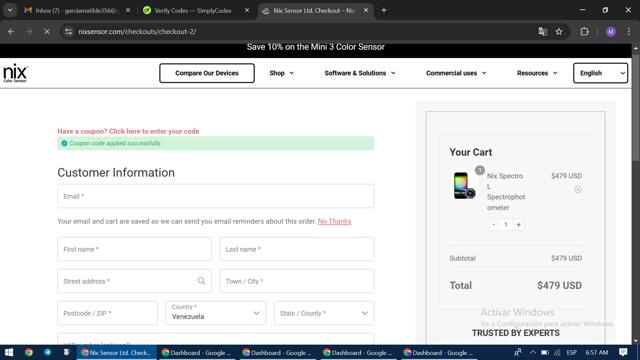Click the translate page icon
The height and width of the screenshot is (360, 640).
(542, 31)
